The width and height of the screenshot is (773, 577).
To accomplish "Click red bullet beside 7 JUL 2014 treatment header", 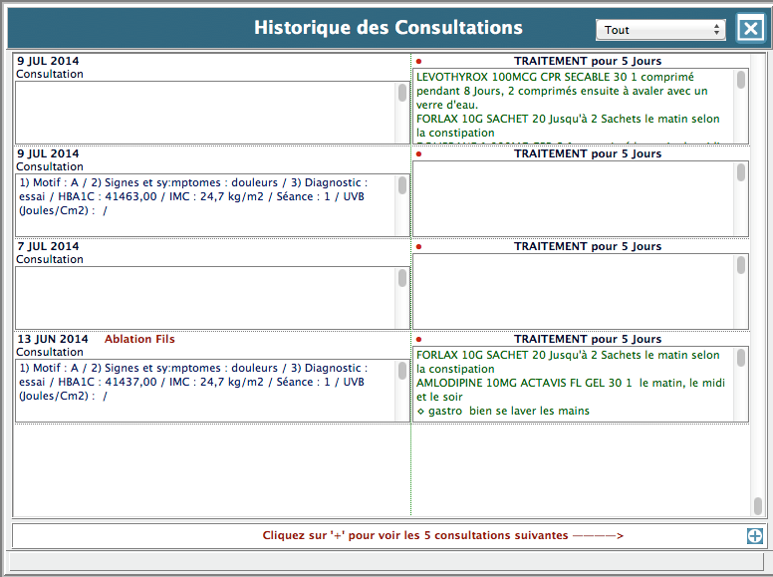I will 418,247.
